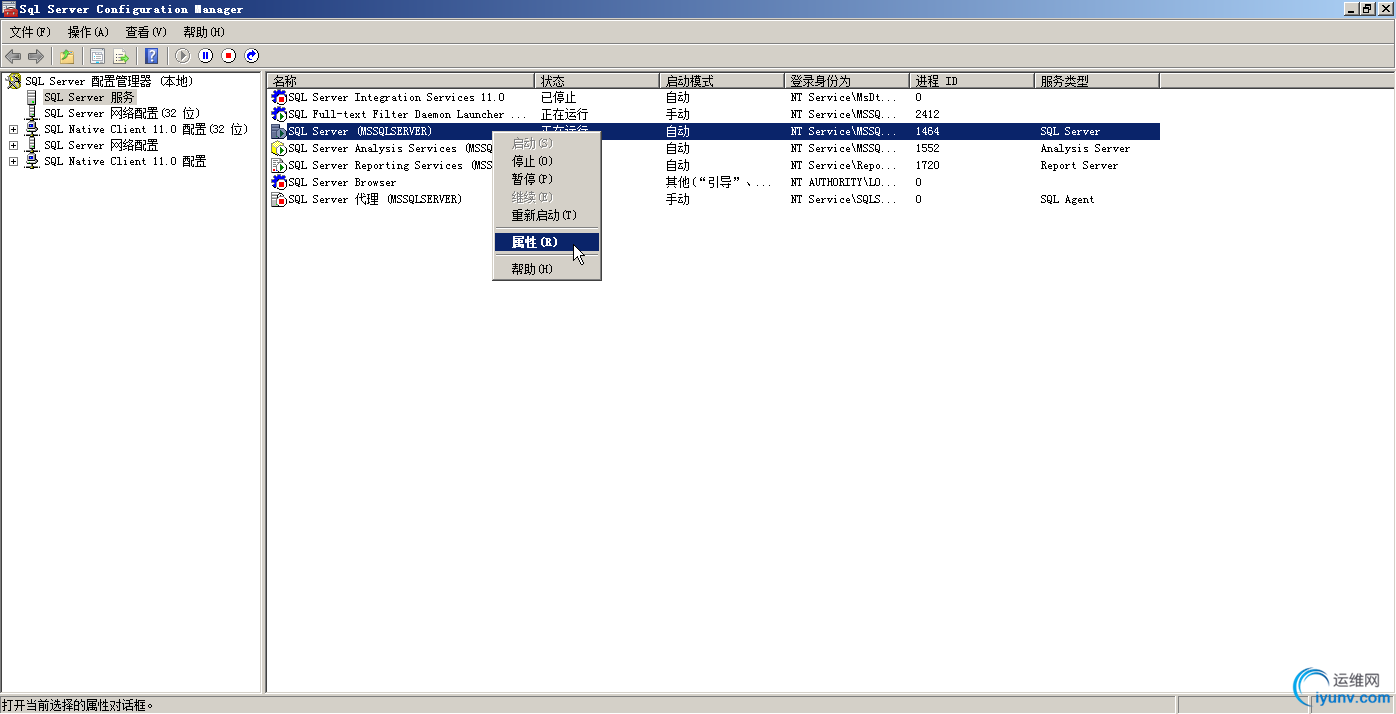The image size is (1396, 714).
Task: Click the SQL Server Browser service icon
Action: (279, 182)
